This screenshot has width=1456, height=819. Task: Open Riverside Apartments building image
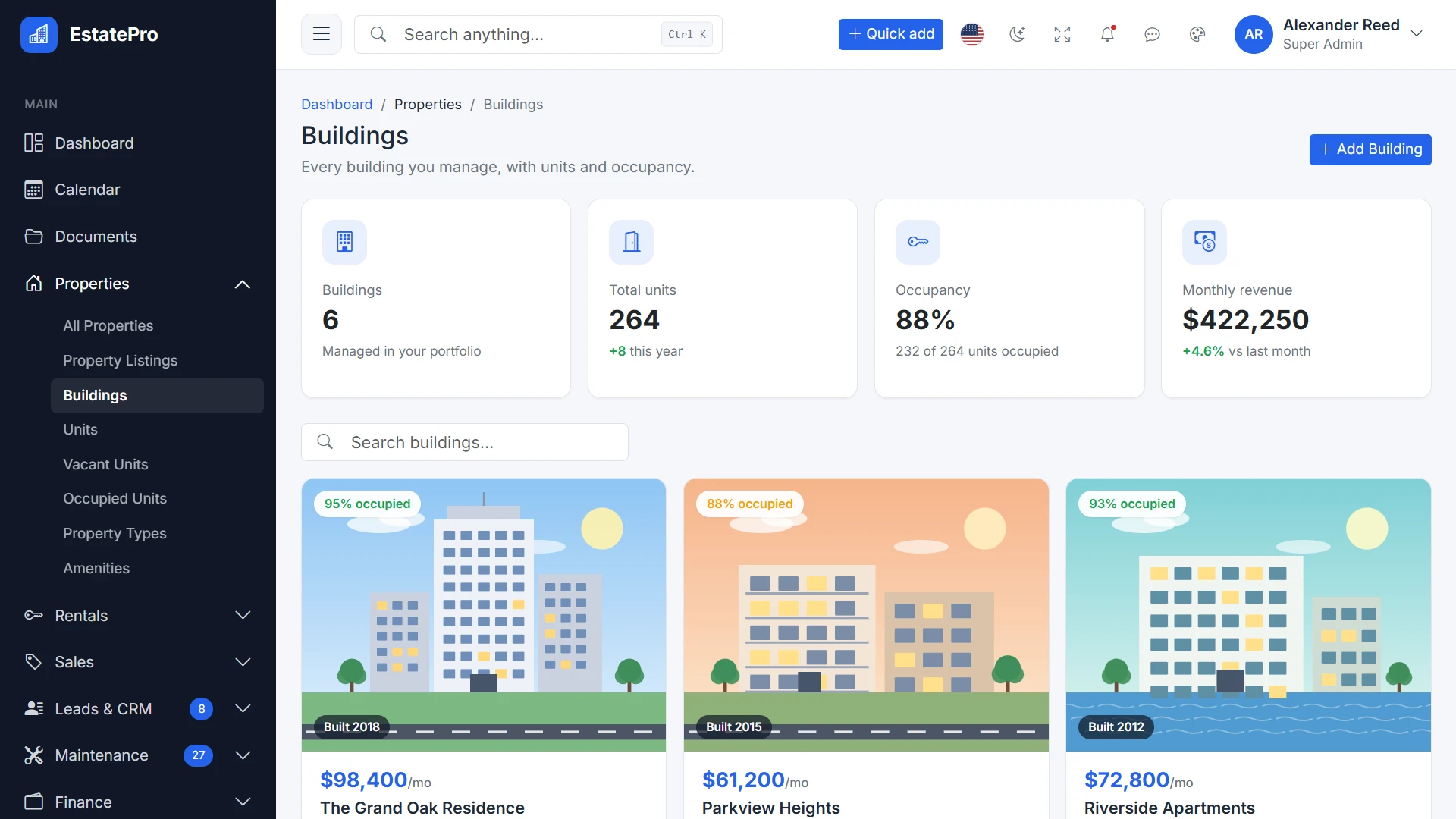(x=1248, y=615)
